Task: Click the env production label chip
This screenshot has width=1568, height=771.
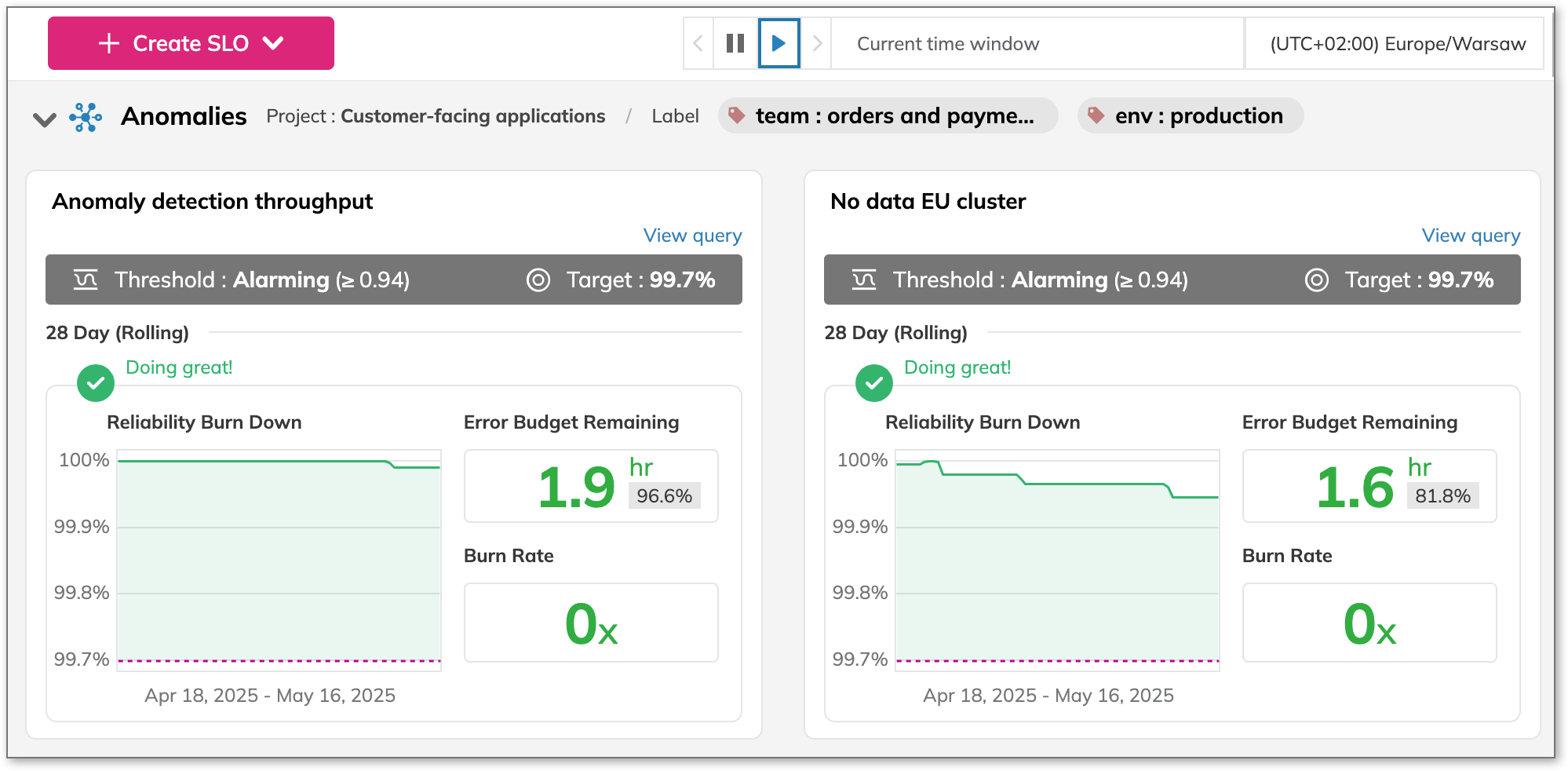Action: coord(1191,115)
